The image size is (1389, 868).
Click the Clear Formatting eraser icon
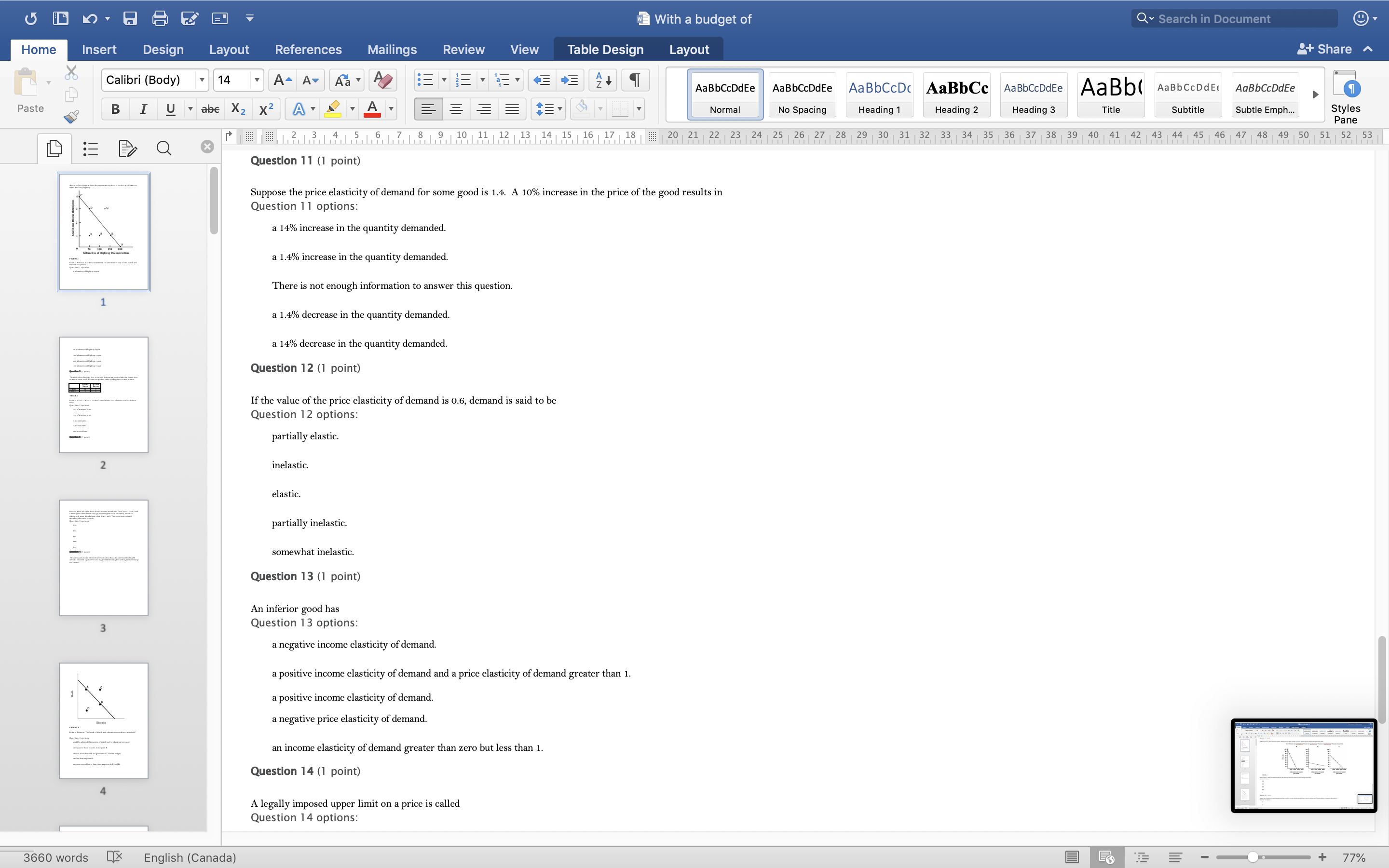pyautogui.click(x=383, y=80)
